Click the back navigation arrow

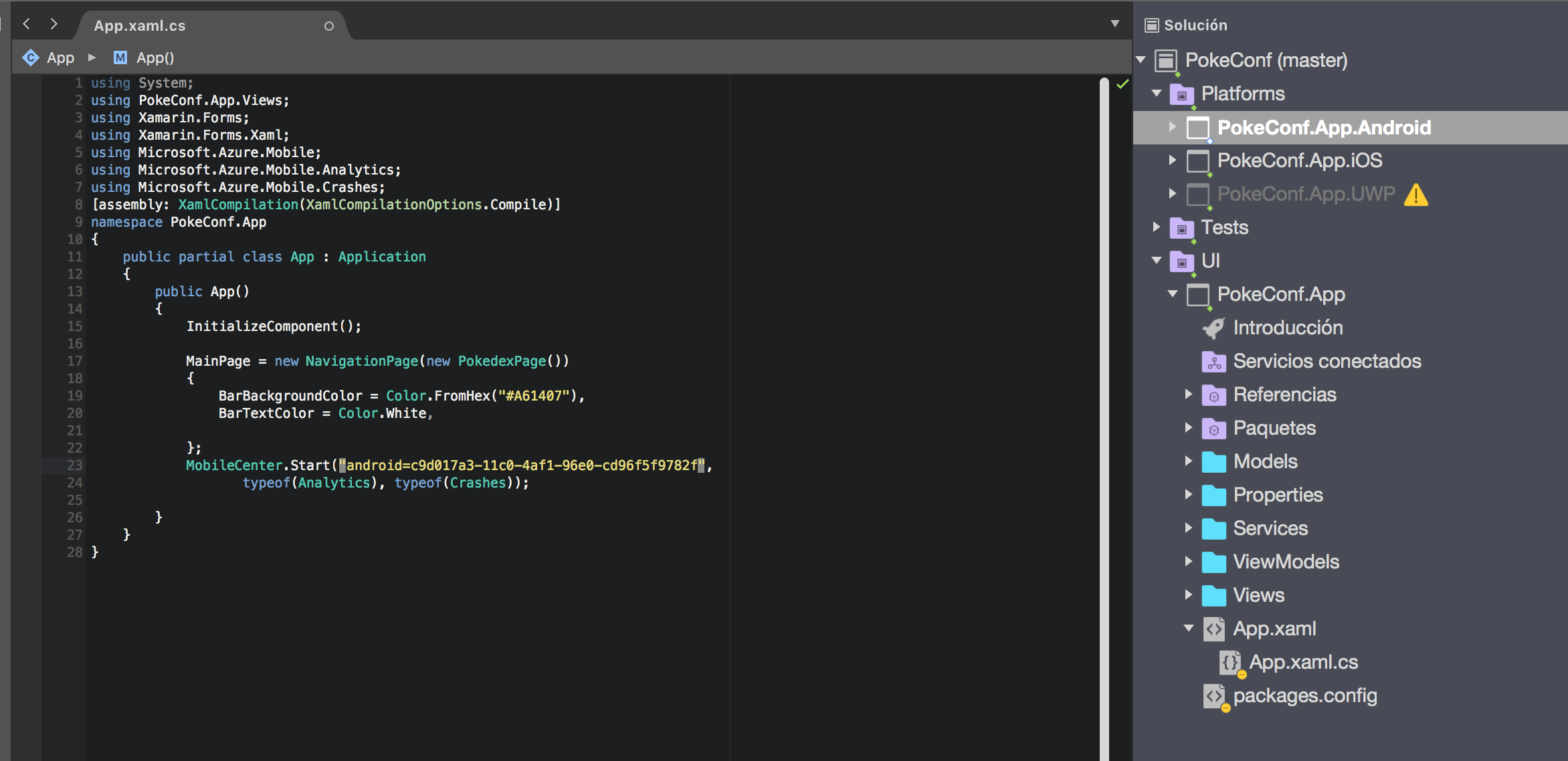pyautogui.click(x=26, y=23)
